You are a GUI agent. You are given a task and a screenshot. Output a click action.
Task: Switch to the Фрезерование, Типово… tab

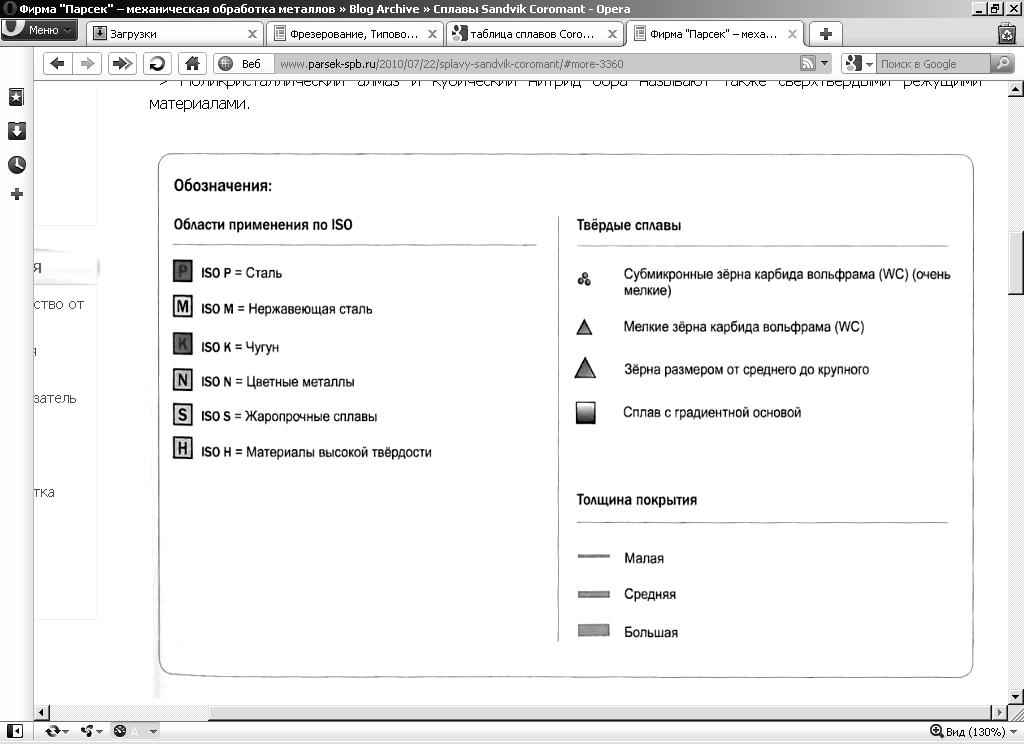tap(355, 33)
